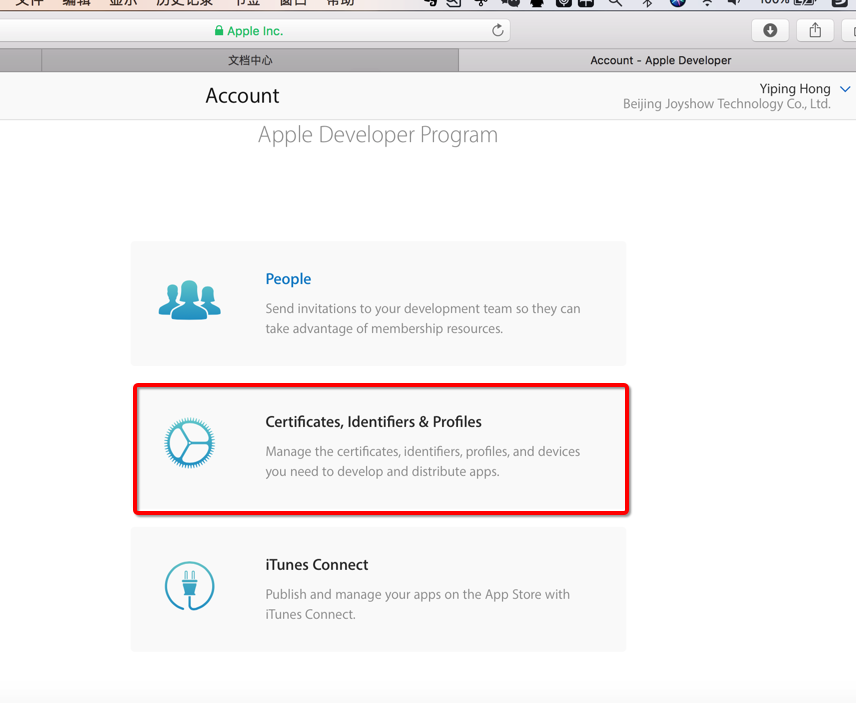This screenshot has height=703, width=856.
Task: Open the Share button in Safari toolbar
Action: tap(815, 31)
